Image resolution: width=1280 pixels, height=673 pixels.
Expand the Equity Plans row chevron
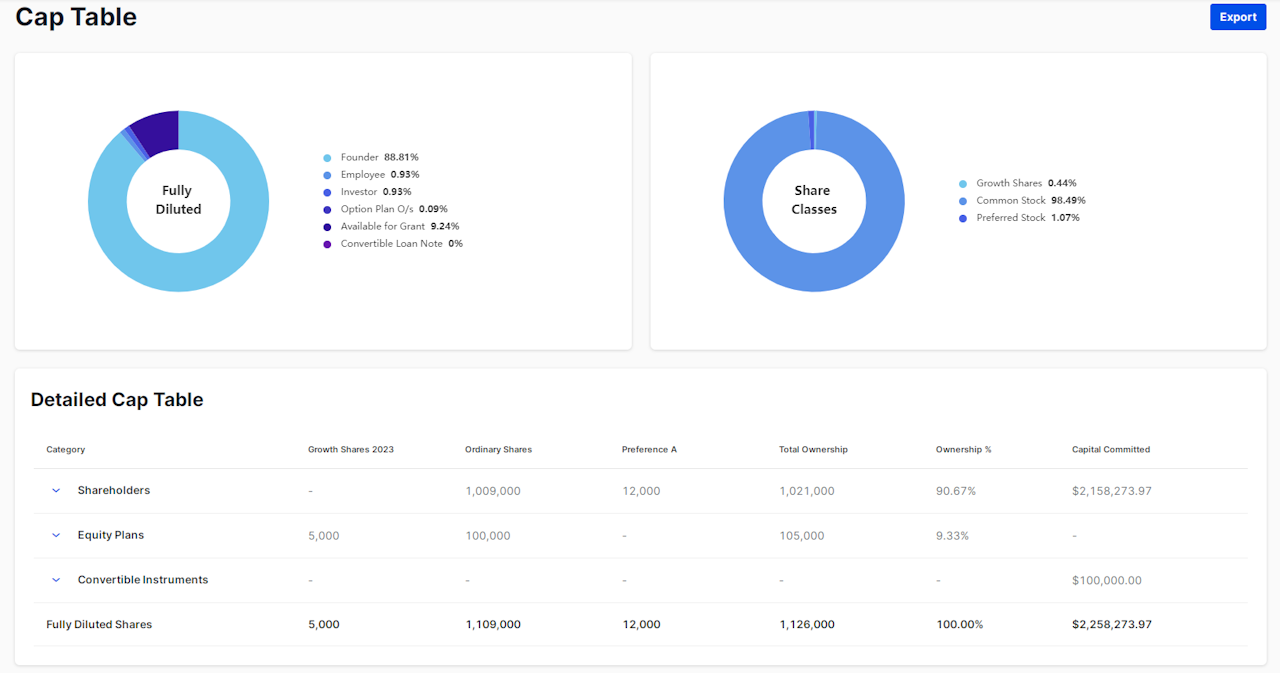(x=56, y=536)
